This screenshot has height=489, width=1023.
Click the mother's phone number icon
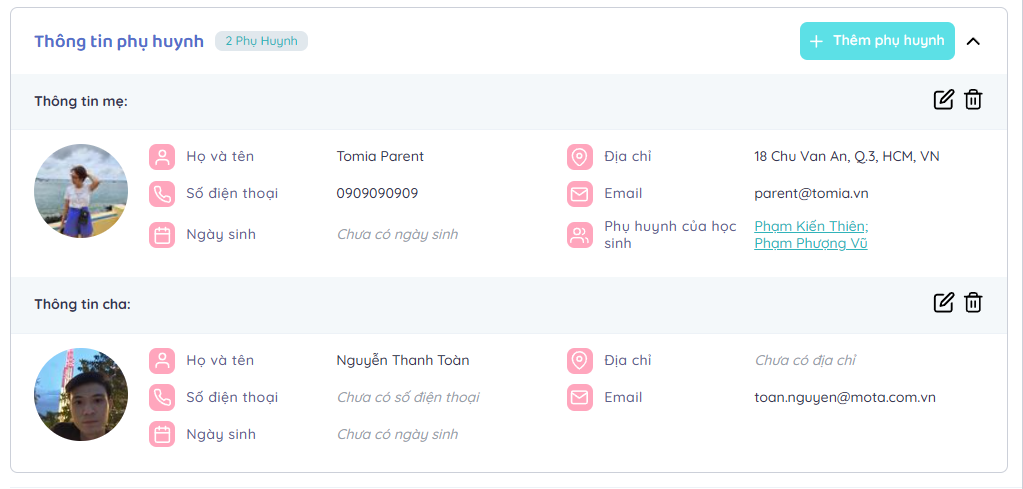[162, 194]
